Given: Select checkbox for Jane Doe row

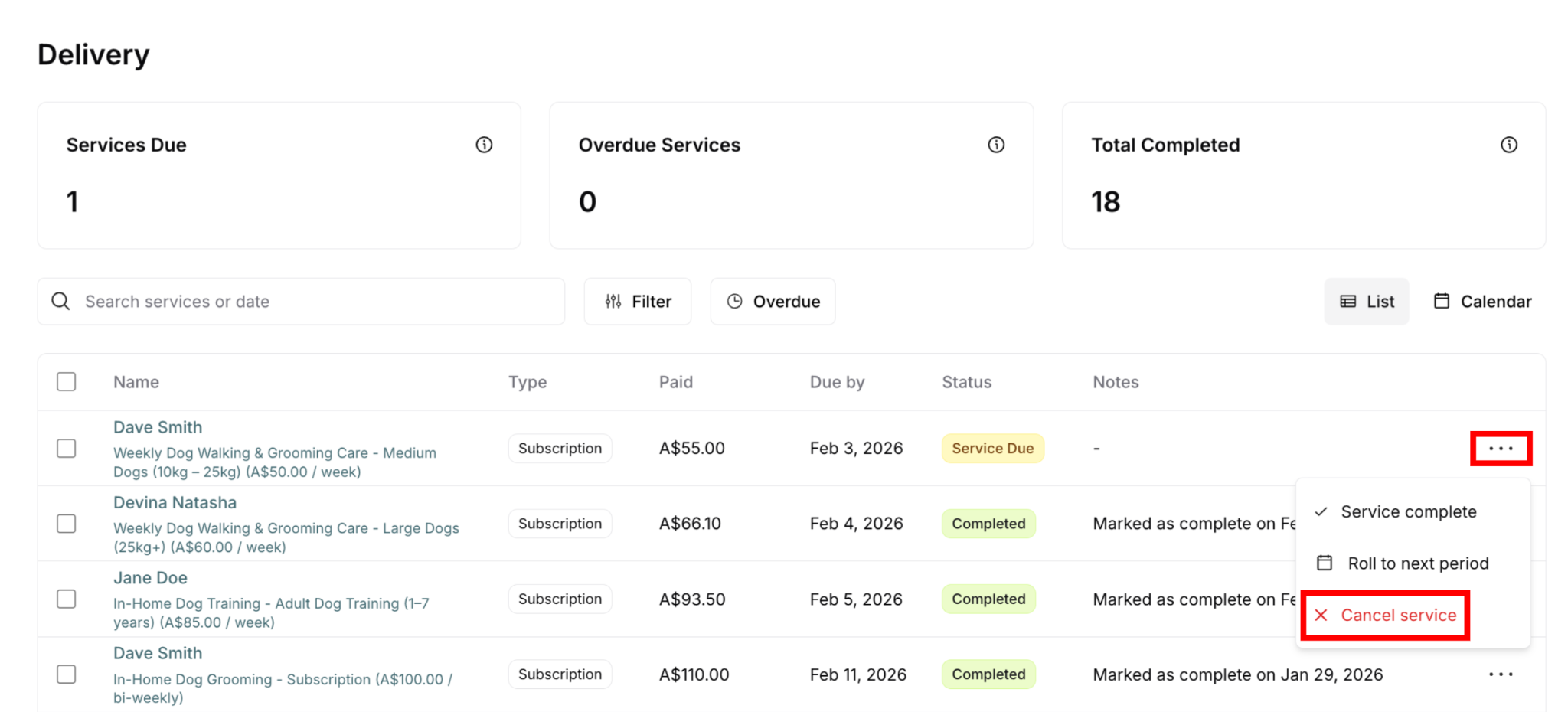Looking at the screenshot, I should (x=67, y=599).
